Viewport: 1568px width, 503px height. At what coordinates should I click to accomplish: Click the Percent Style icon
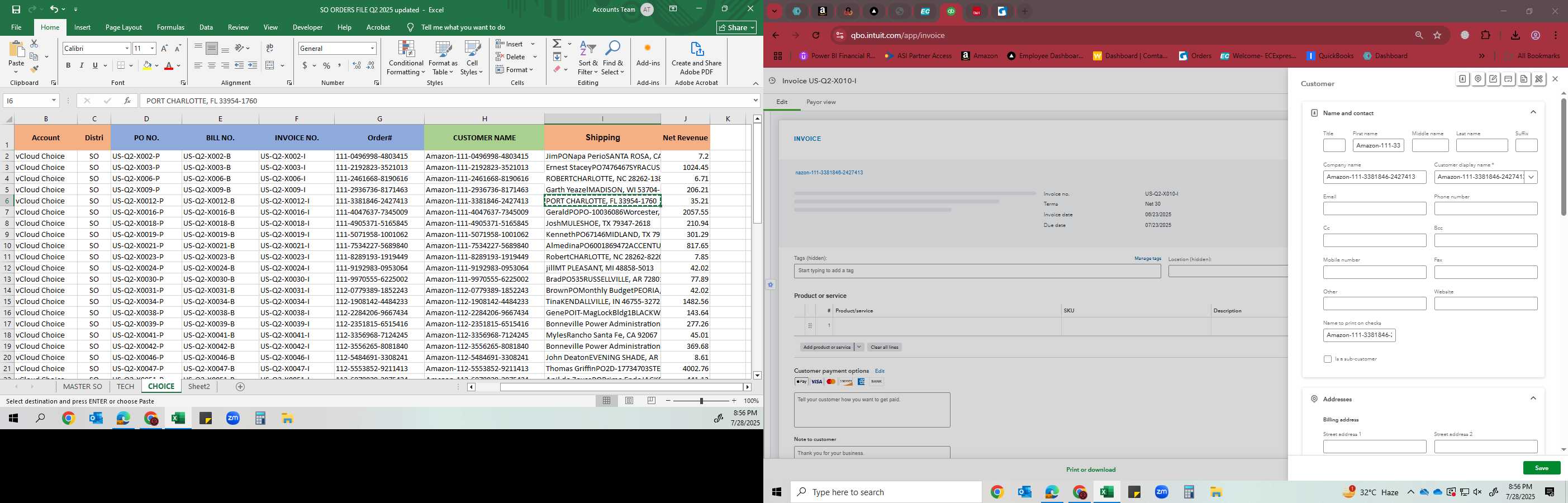coord(327,65)
